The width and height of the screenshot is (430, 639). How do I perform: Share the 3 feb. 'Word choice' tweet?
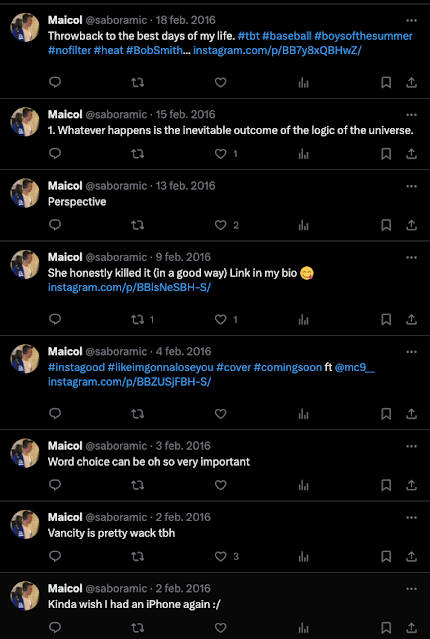(x=412, y=485)
